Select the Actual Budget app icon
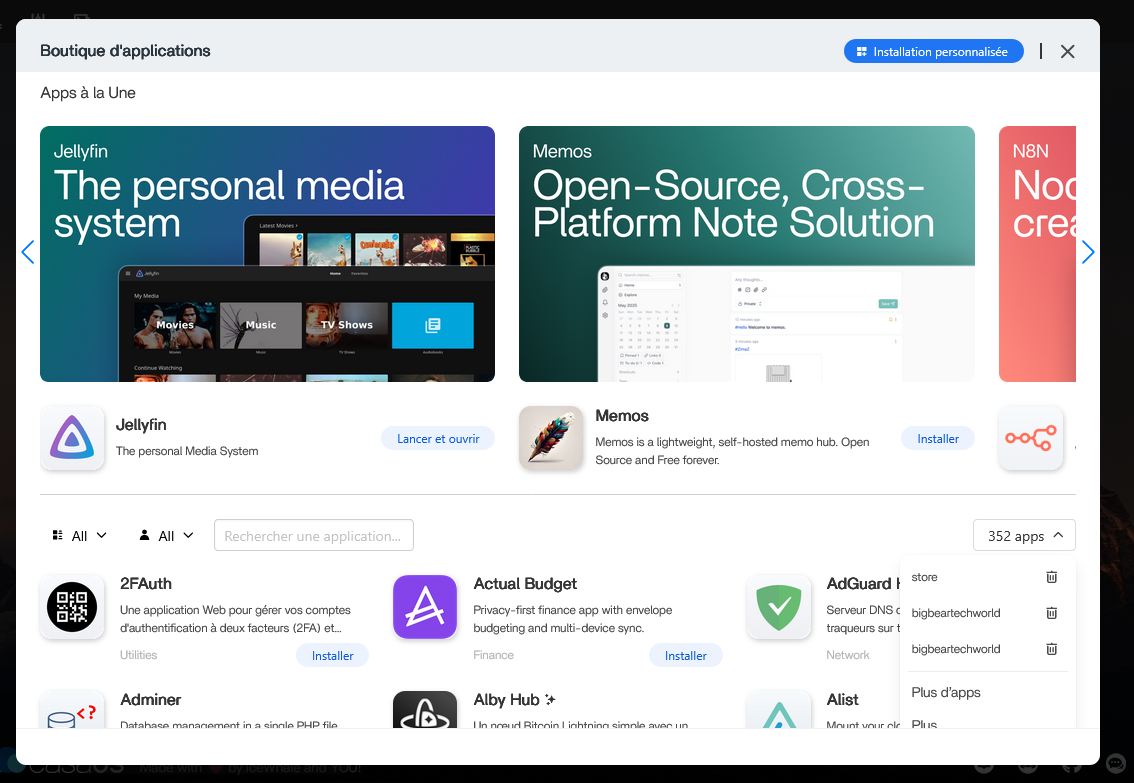1134x783 pixels. click(x=425, y=607)
